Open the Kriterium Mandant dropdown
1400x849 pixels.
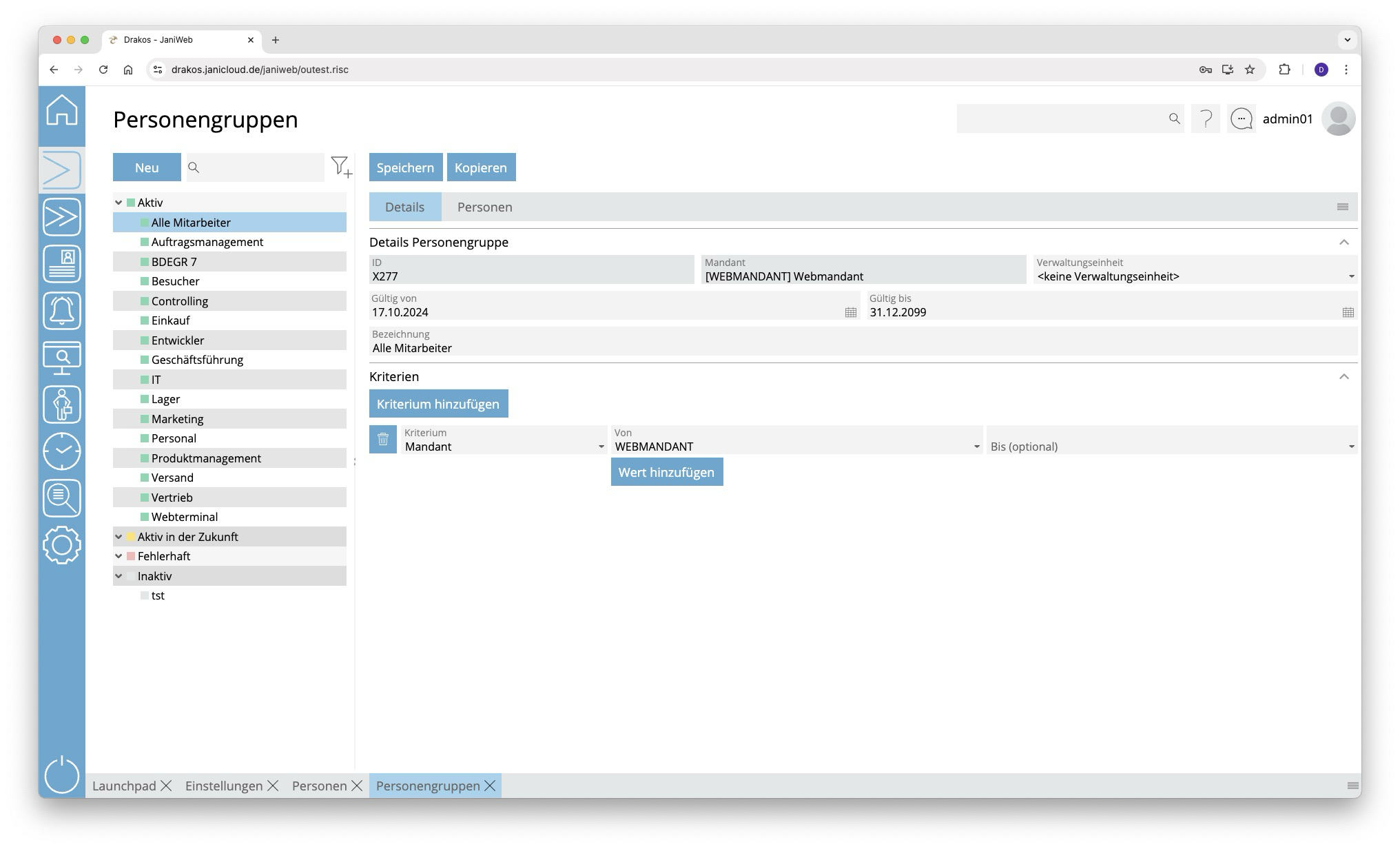[x=601, y=447]
